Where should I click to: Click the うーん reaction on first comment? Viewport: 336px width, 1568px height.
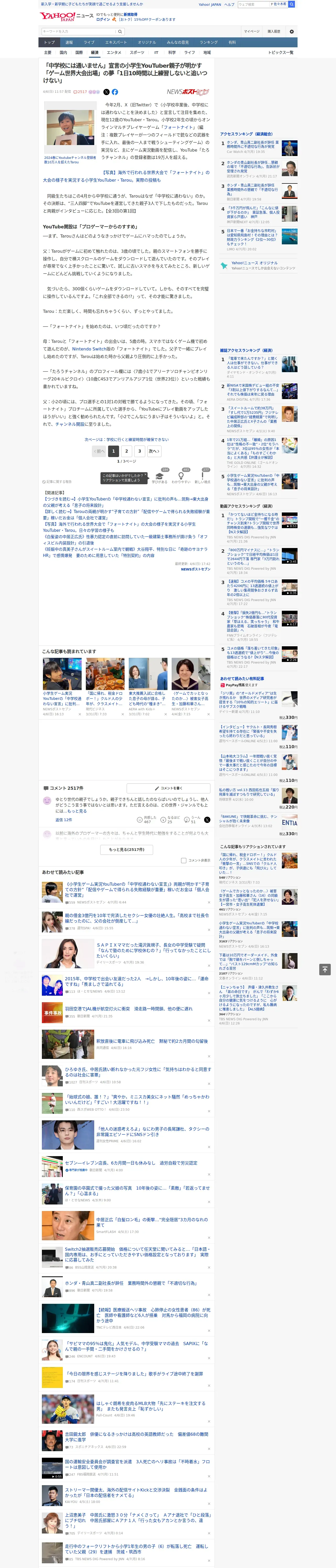coord(192,820)
